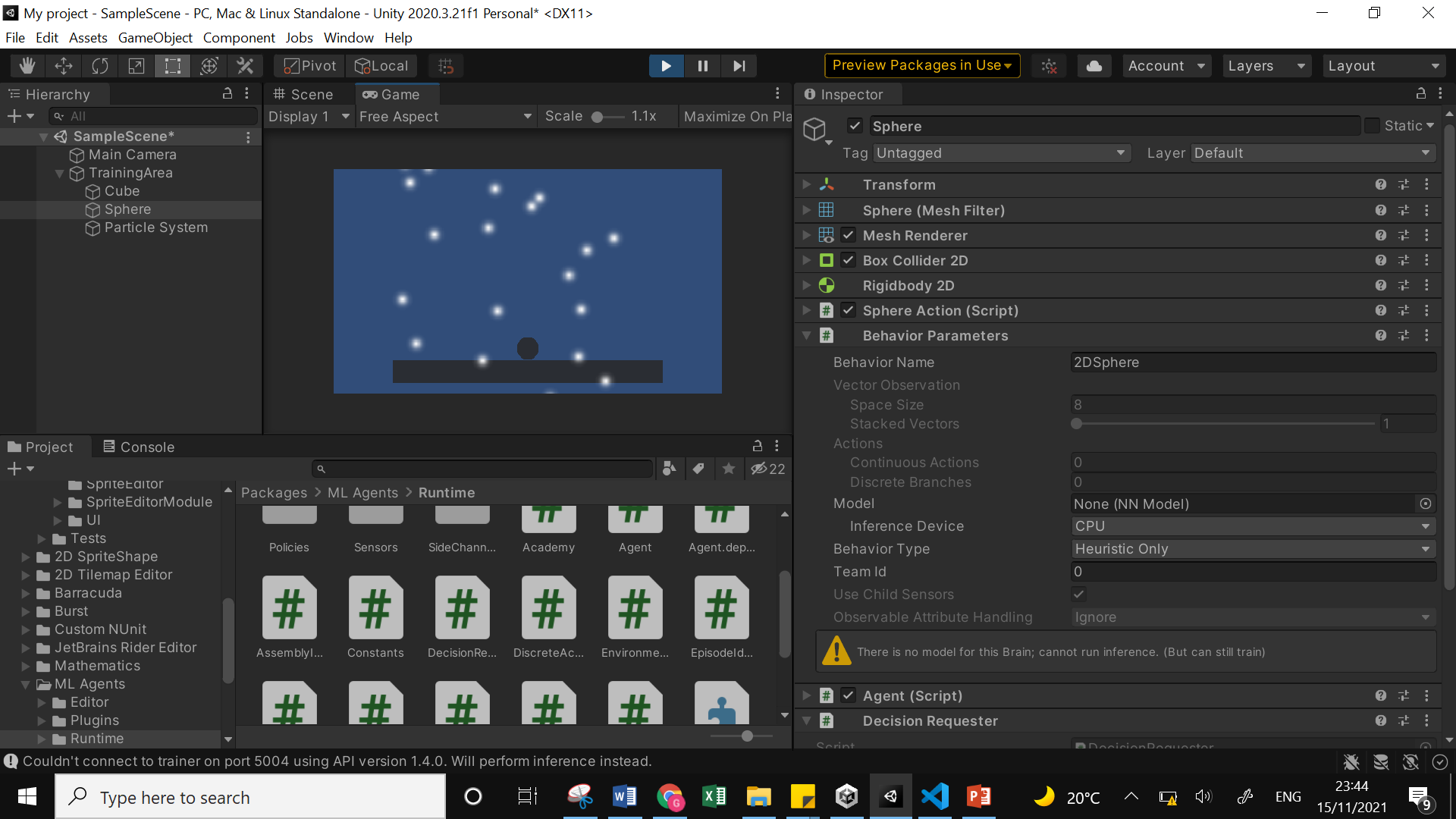The image size is (1456, 819).
Task: Disable the Mesh Renderer component checkbox
Action: [848, 235]
